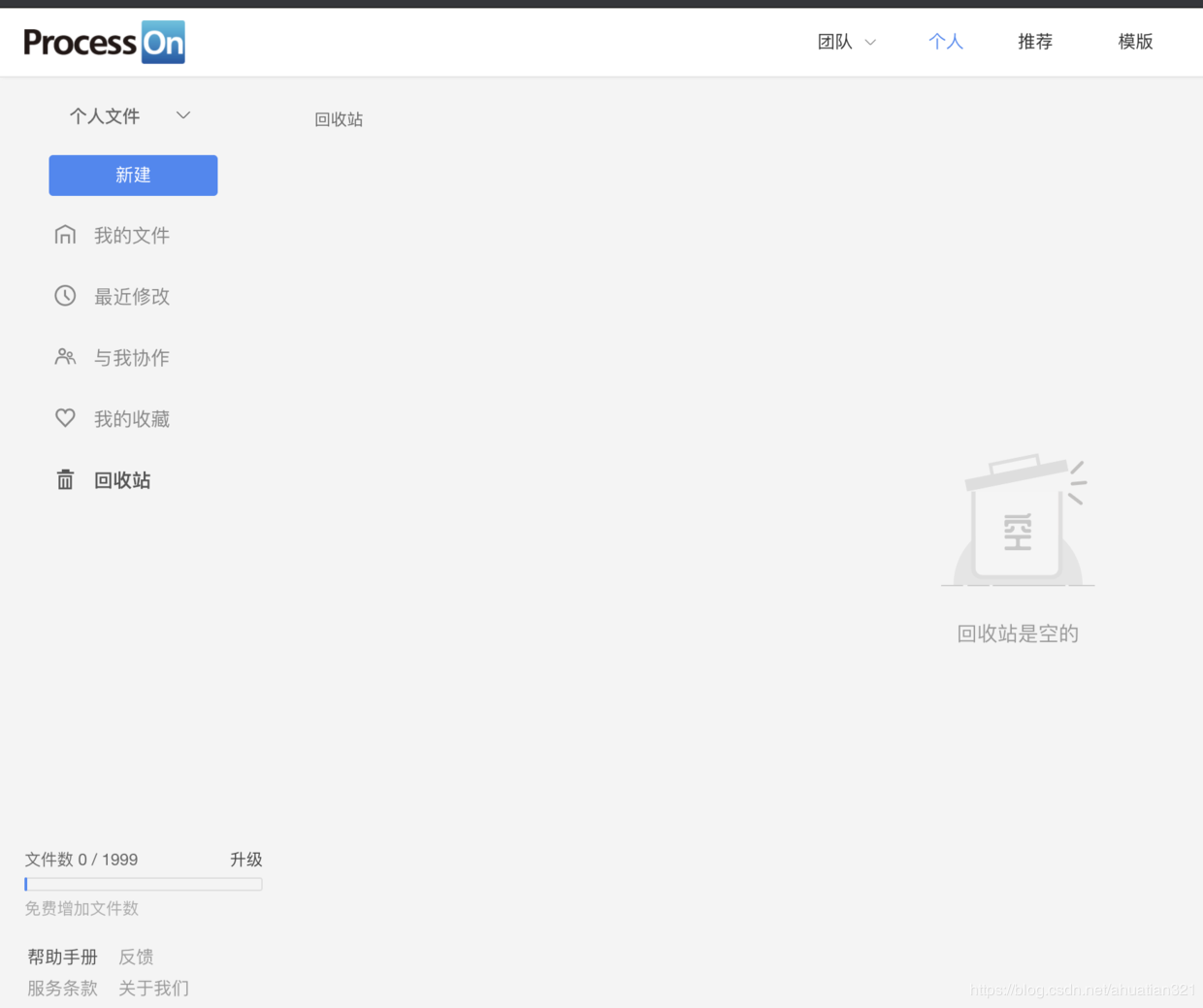Viewport: 1203px width, 1008px height.
Task: Expand the 团队 dropdown
Action: [845, 42]
